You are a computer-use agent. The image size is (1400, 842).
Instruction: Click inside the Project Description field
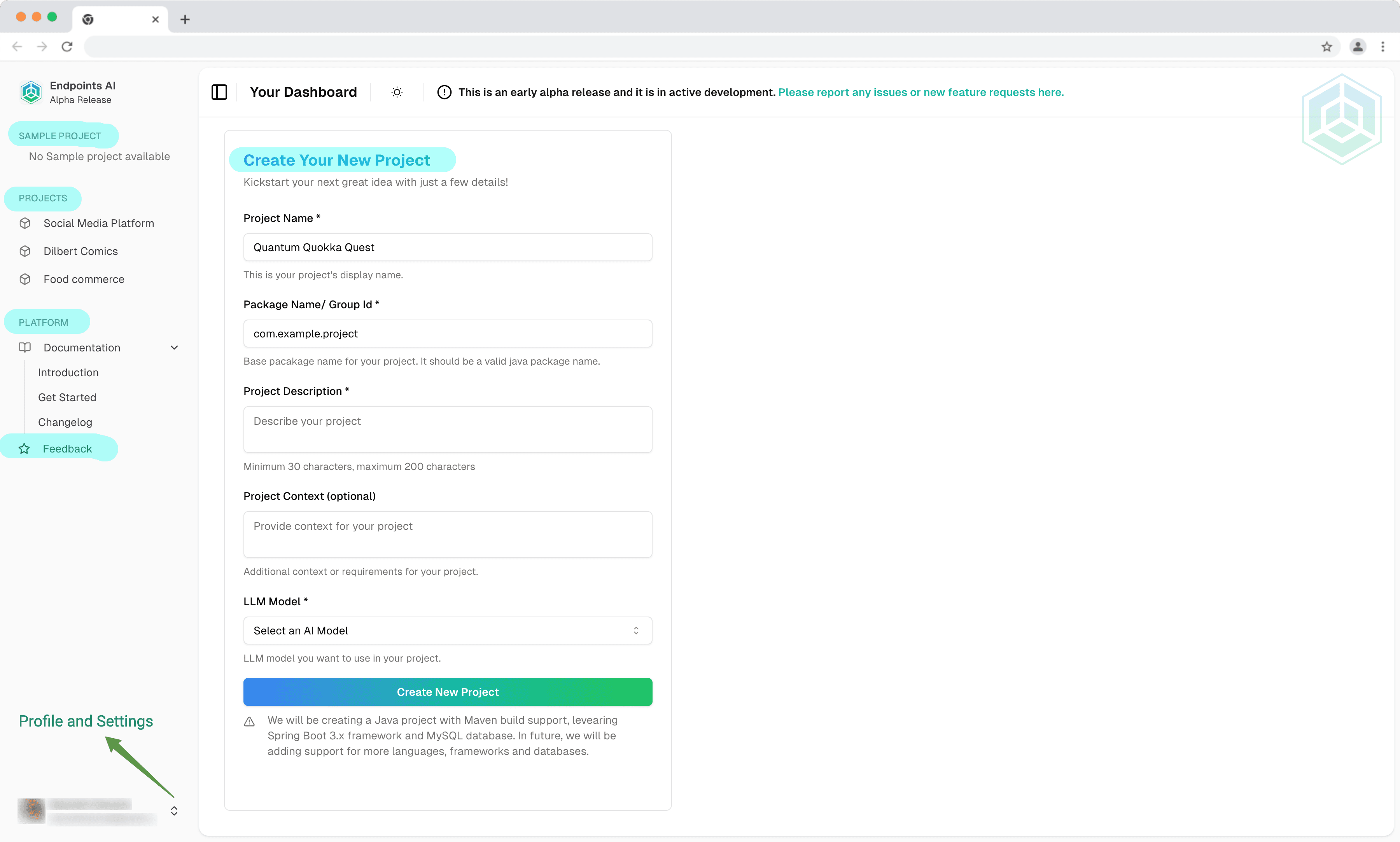point(447,430)
